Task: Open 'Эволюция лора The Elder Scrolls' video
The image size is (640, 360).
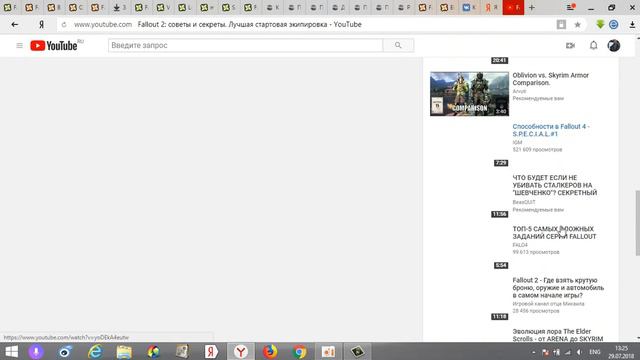Action: pyautogui.click(x=558, y=335)
